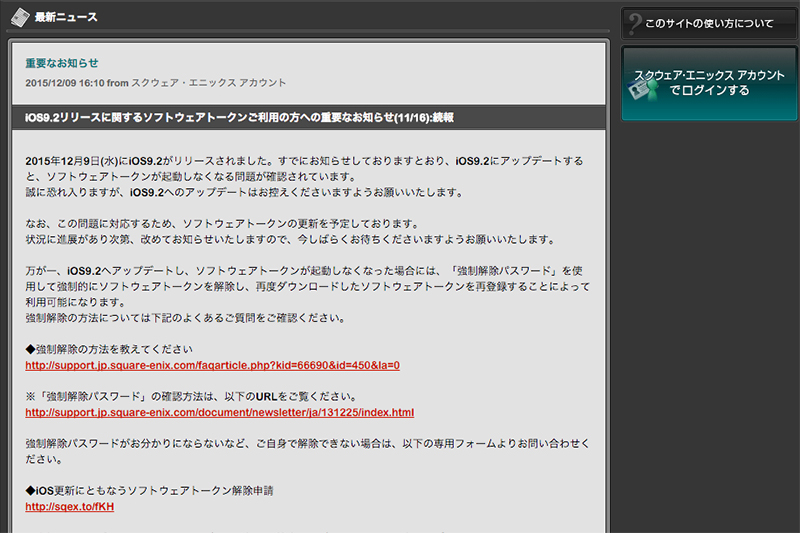Click the line 強制解除の方法については下記のよくあるご質問
The width and height of the screenshot is (800, 533).
[187, 318]
